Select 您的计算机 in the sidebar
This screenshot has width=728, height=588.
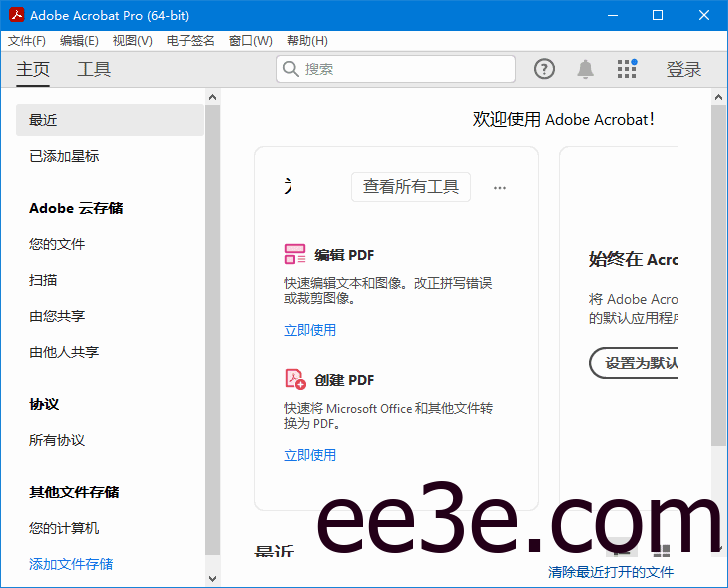64,528
